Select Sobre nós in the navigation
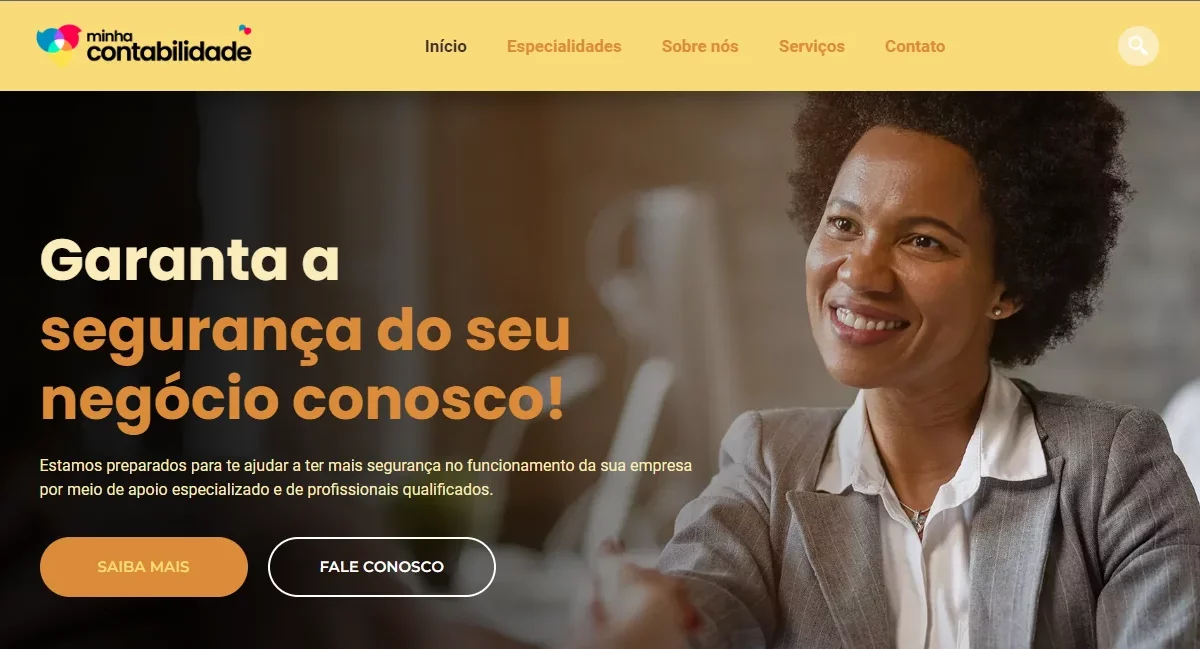The image size is (1200, 649). (x=700, y=46)
